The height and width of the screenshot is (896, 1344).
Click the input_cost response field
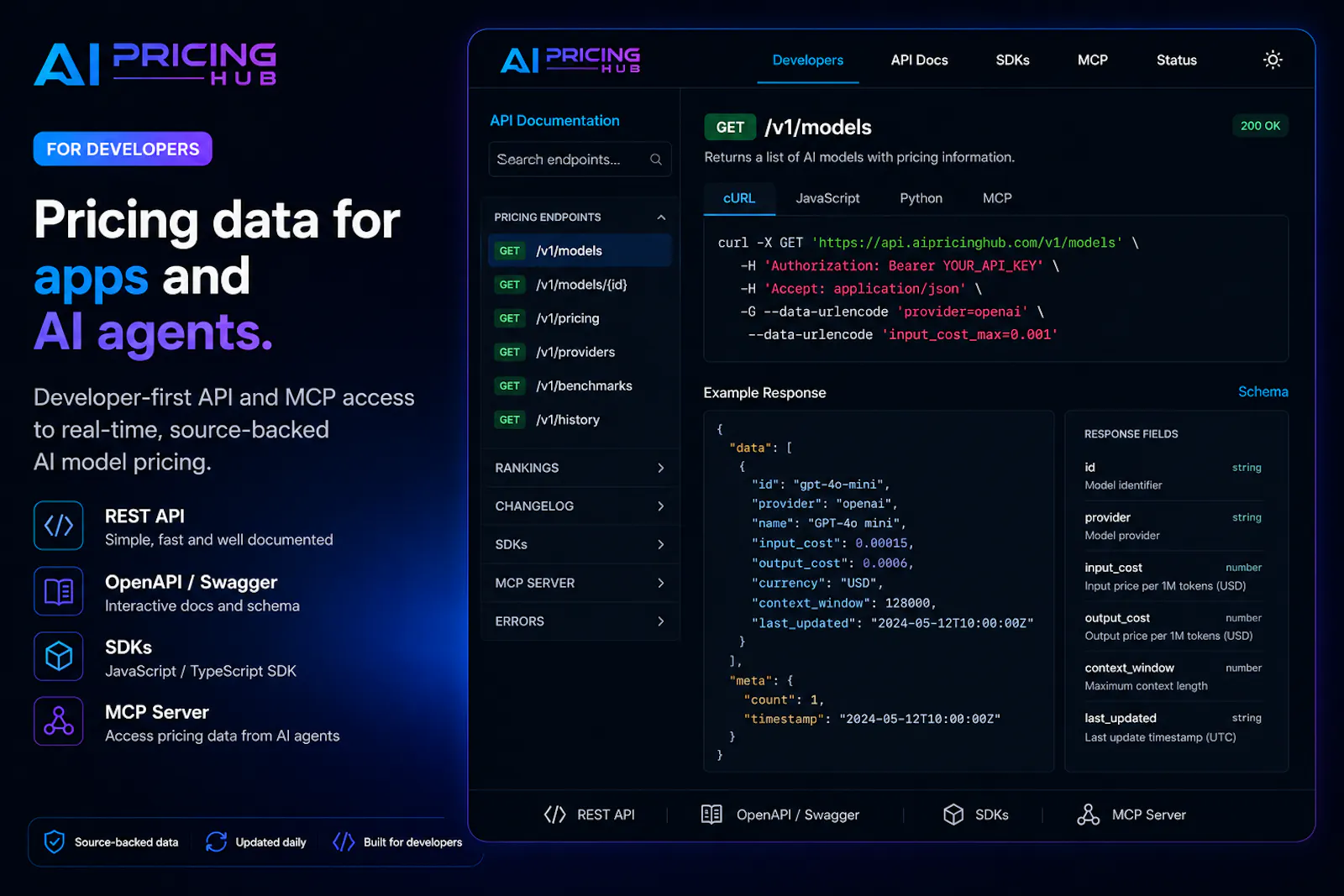(1173, 576)
